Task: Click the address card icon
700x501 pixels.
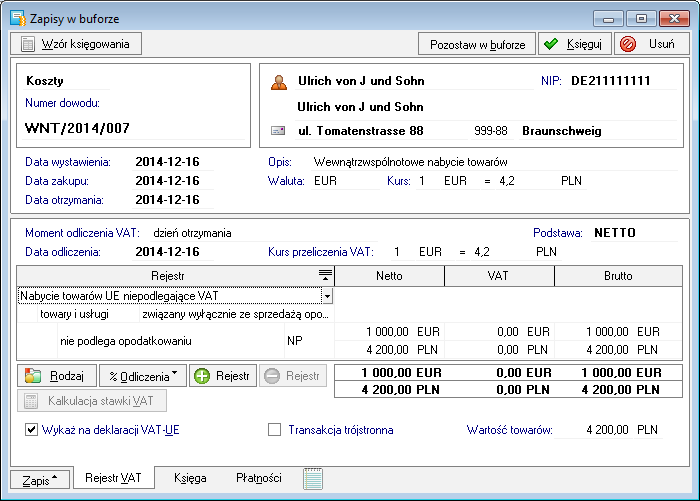Action: pyautogui.click(x=278, y=131)
